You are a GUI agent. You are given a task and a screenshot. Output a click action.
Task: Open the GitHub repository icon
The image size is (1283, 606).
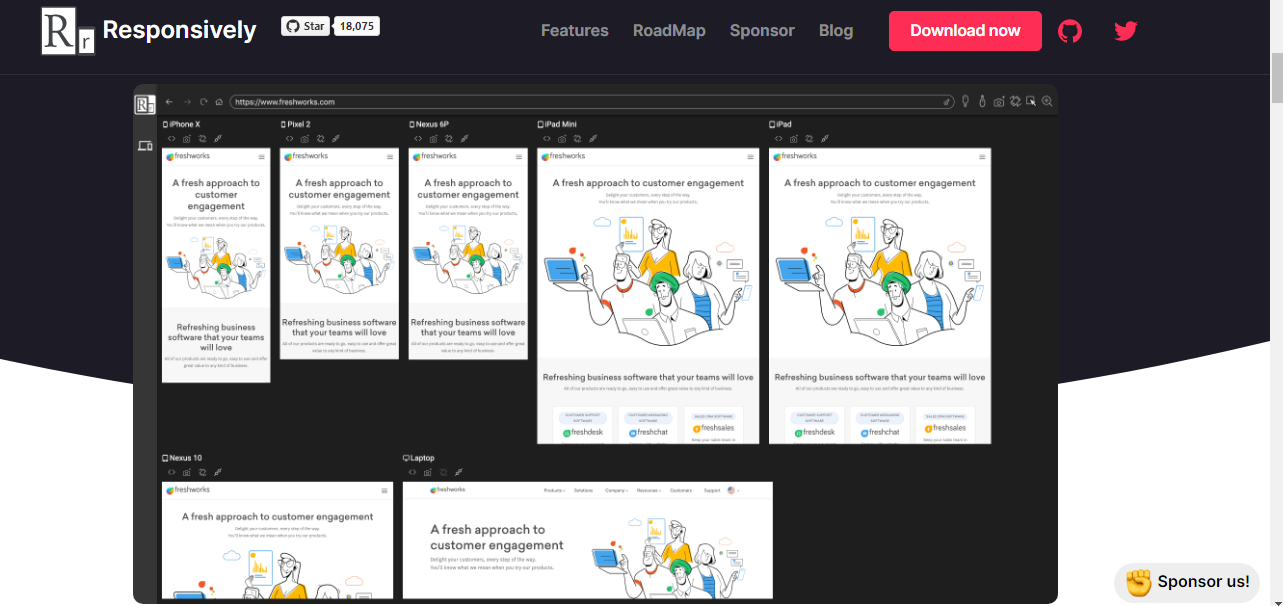pyautogui.click(x=1070, y=31)
